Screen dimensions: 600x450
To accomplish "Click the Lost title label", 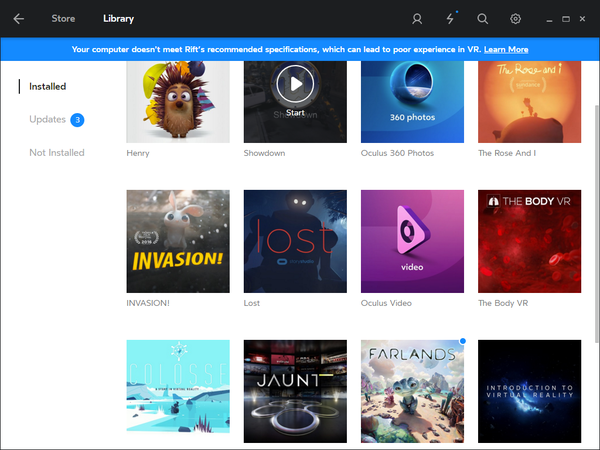I will click(251, 303).
